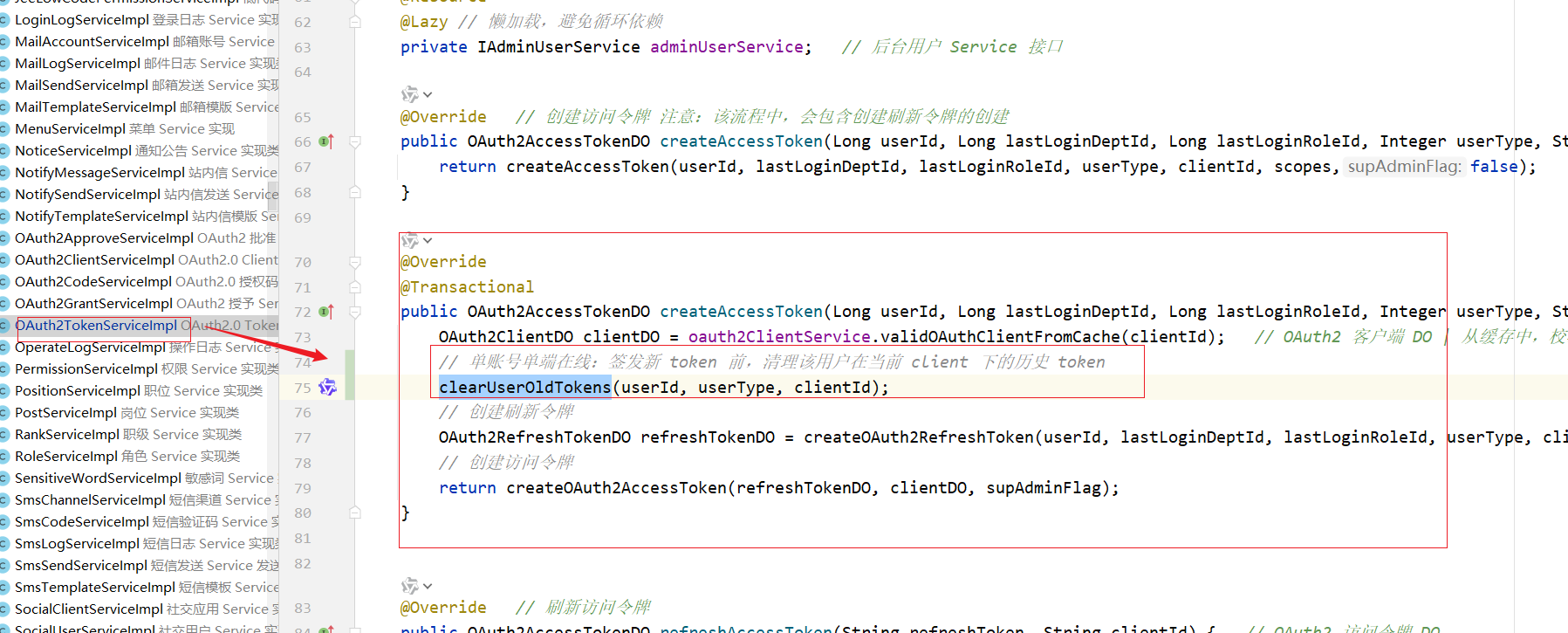Click the implements-method gutter icon on line 66

[x=325, y=141]
